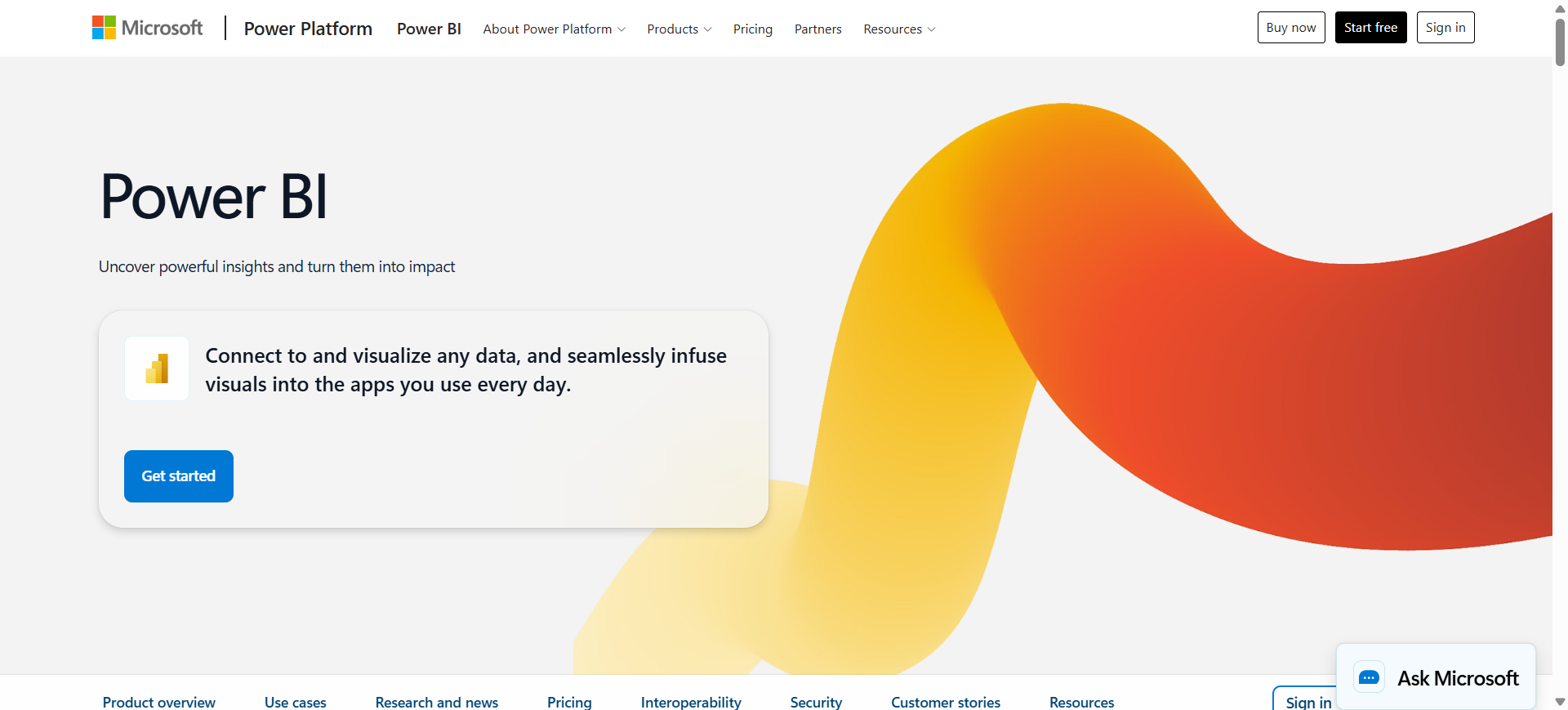Image resolution: width=1568 pixels, height=710 pixels.
Task: Click Sign in at the top right
Action: 1445,28
